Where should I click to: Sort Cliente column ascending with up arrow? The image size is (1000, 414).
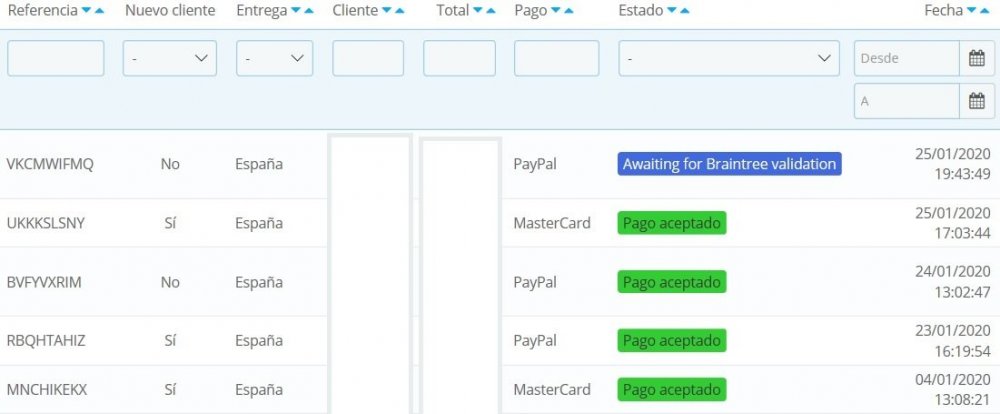click(x=399, y=11)
